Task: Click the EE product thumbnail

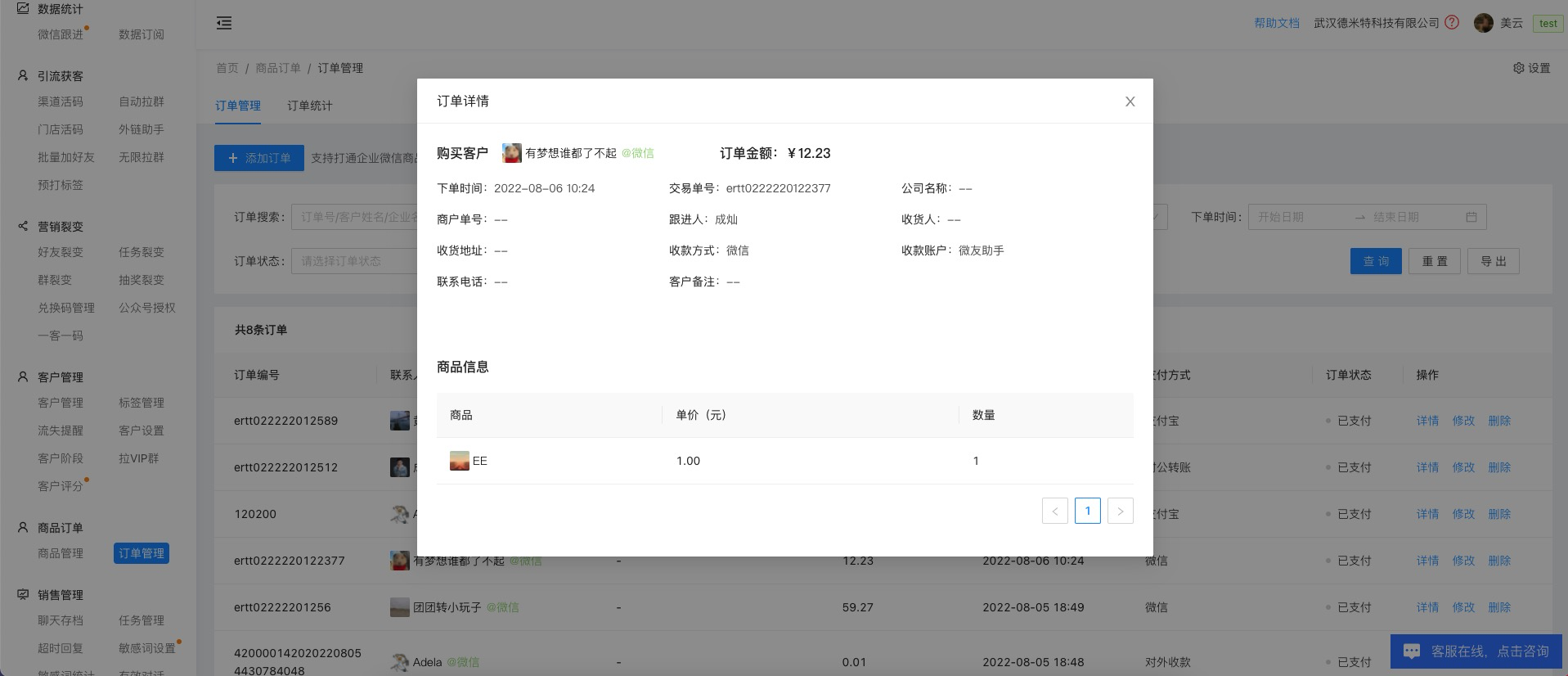Action: tap(460, 461)
